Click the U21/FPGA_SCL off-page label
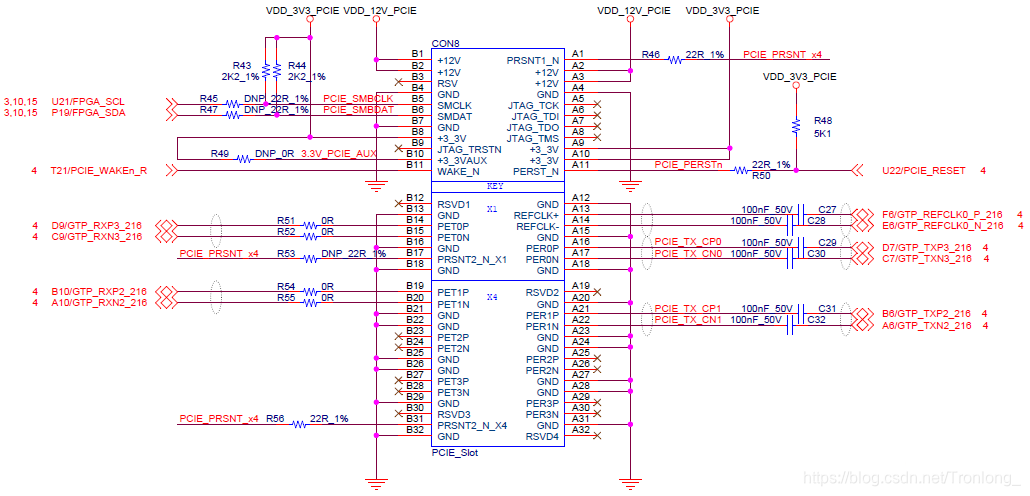The width and height of the screenshot is (1030, 496). click(87, 102)
